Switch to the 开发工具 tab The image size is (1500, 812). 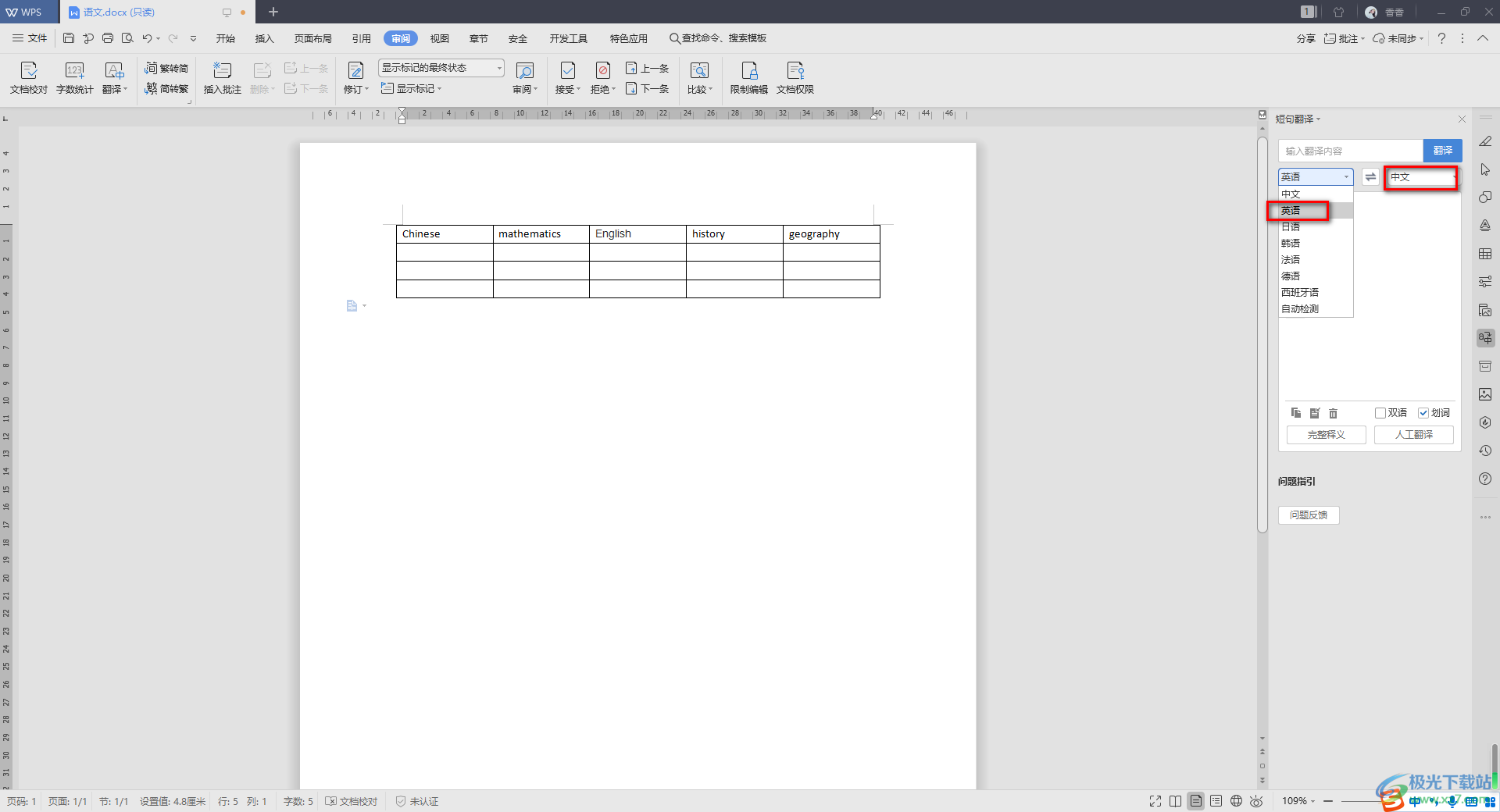(568, 38)
